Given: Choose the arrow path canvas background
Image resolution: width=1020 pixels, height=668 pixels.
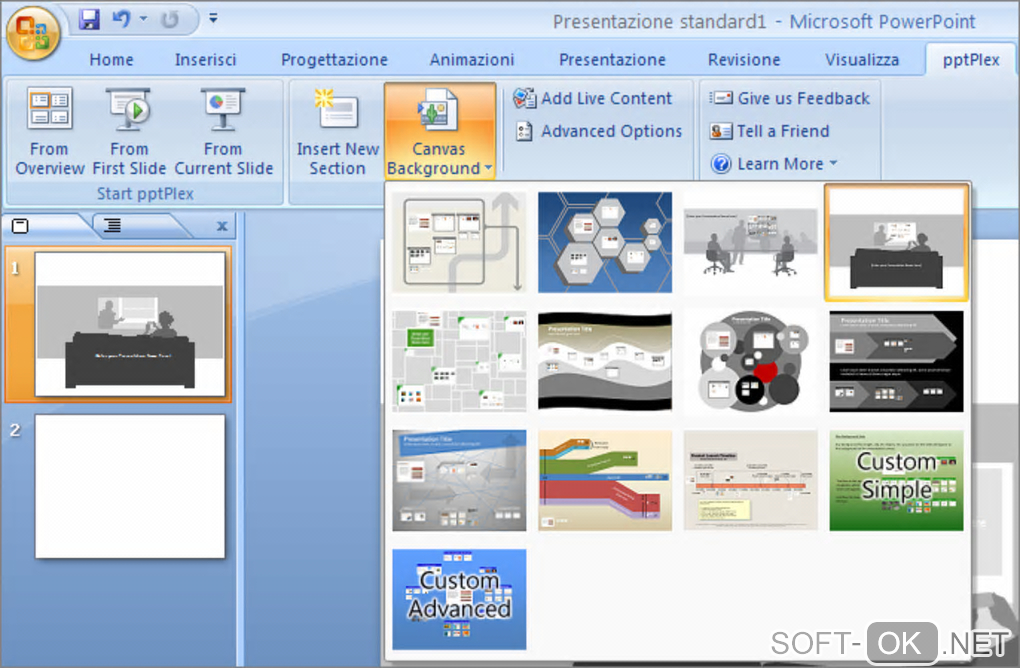Looking at the screenshot, I should (459, 242).
